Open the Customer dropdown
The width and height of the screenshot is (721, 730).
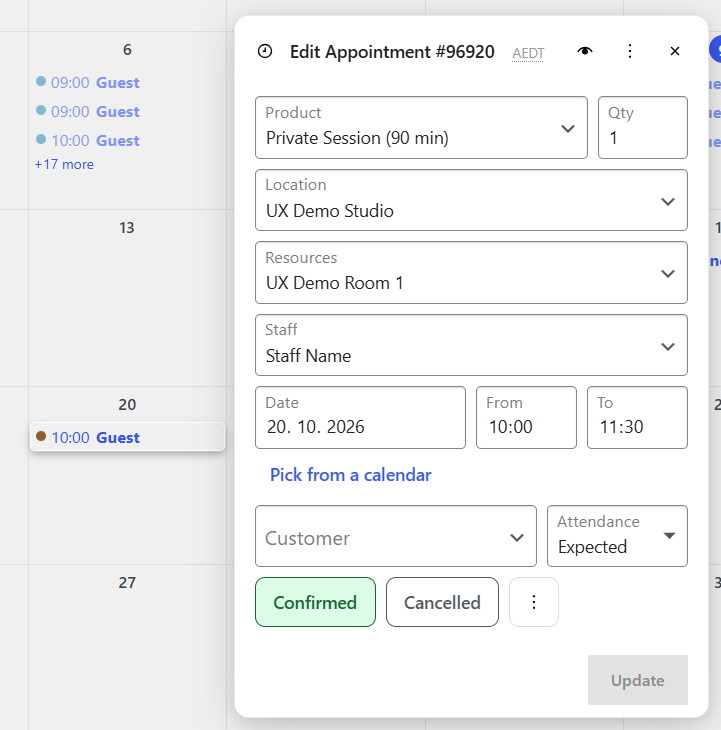pyautogui.click(x=396, y=536)
